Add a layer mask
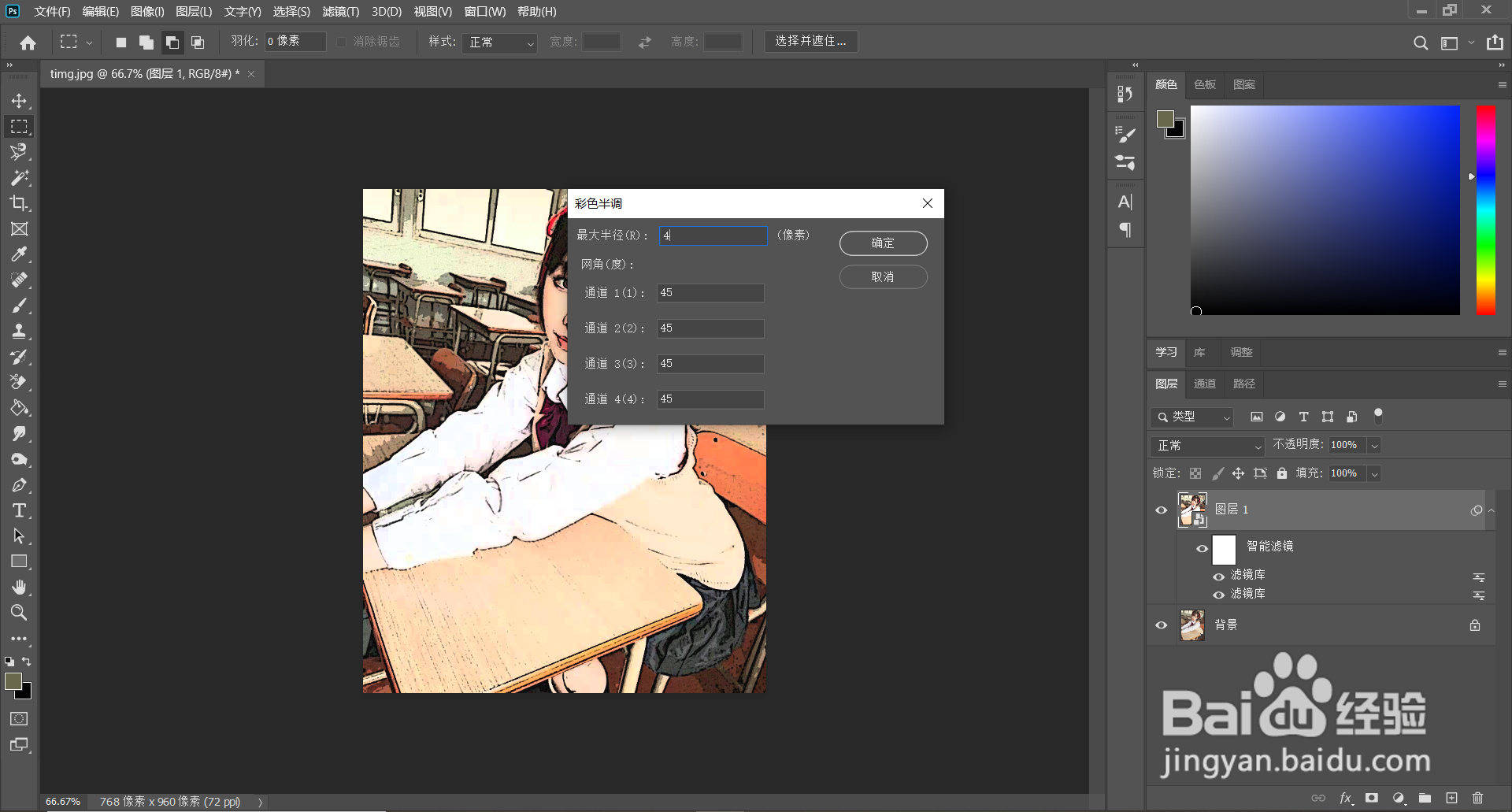 coord(1372,798)
